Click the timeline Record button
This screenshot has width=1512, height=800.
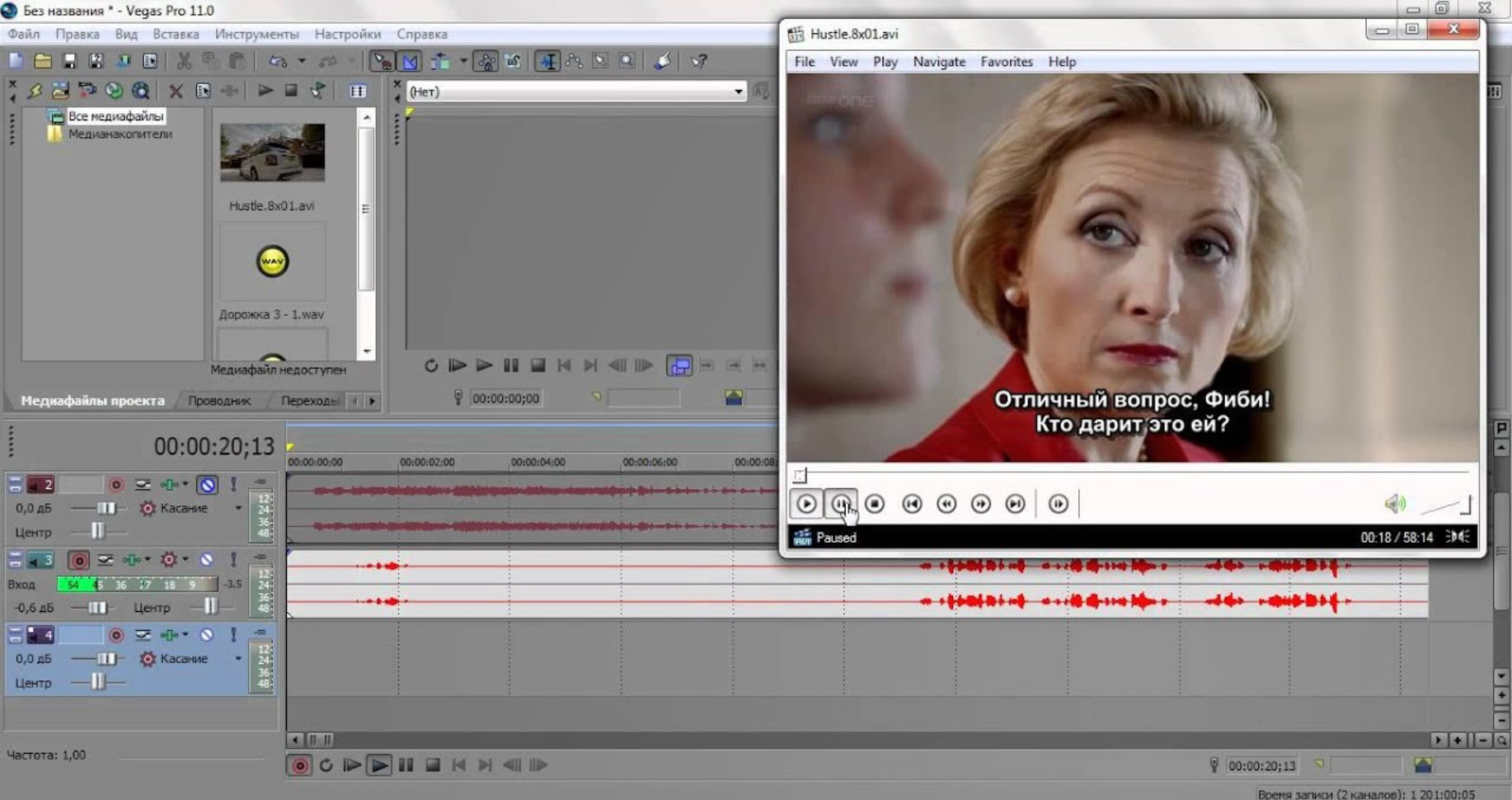coord(300,765)
